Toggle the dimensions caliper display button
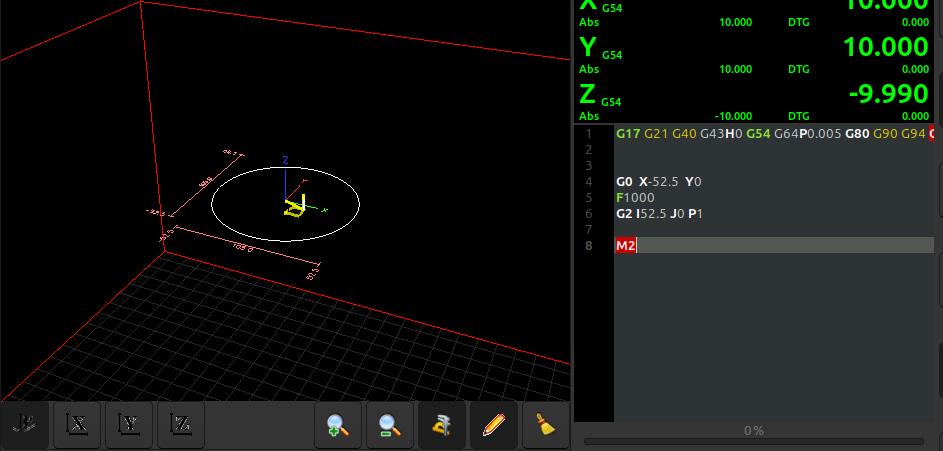 click(x=441, y=425)
